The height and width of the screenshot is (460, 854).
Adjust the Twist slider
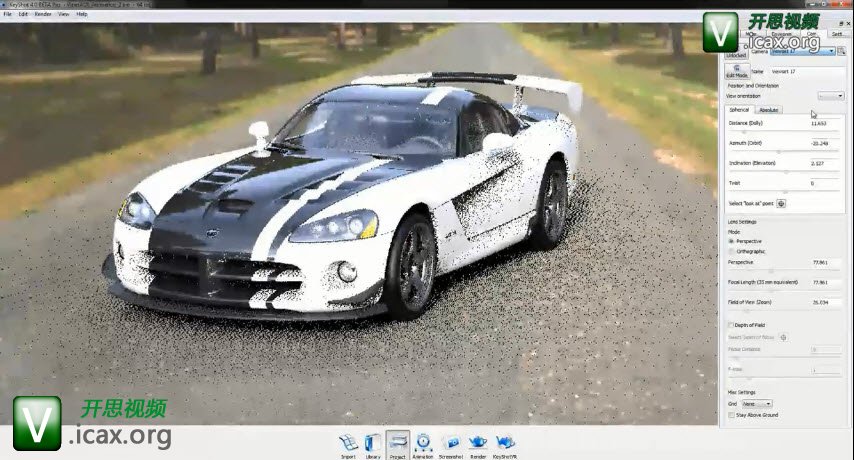(x=783, y=192)
